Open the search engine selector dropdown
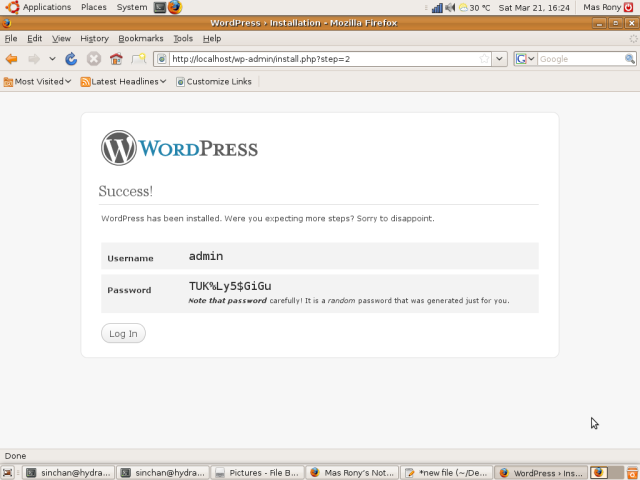640x480 pixels. coord(525,59)
